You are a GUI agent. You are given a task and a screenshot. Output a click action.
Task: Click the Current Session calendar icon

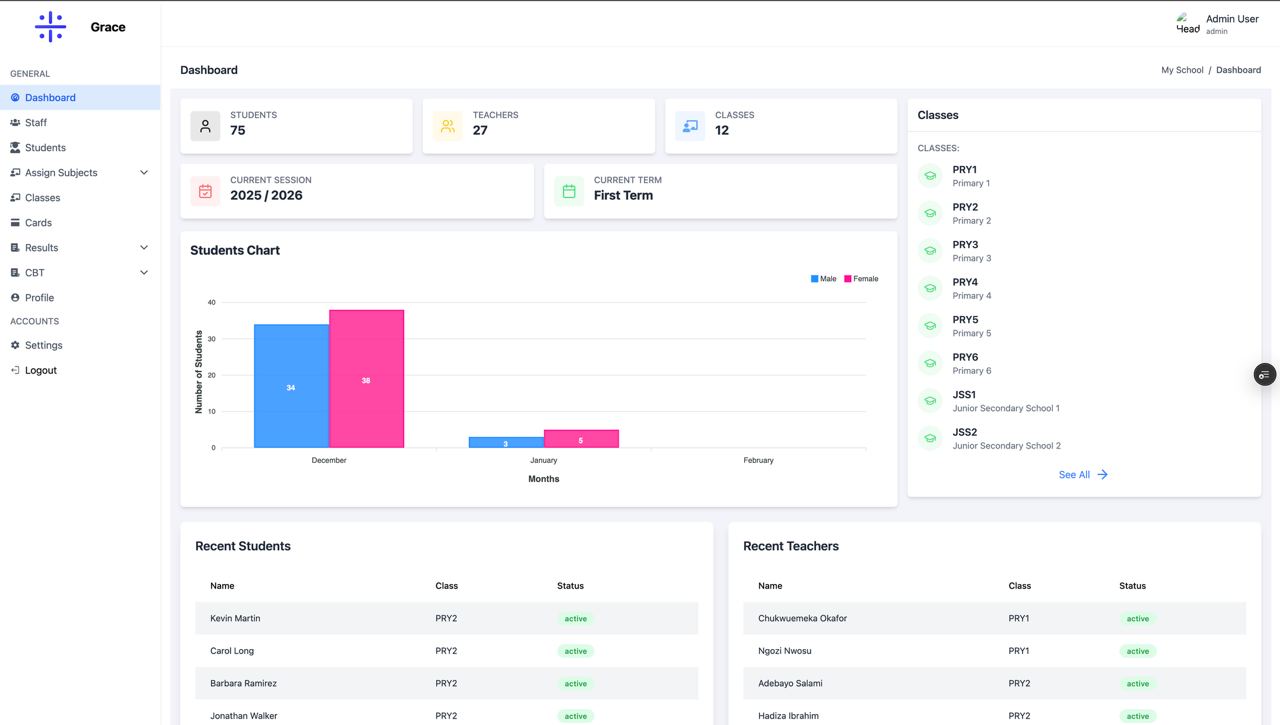tap(205, 191)
